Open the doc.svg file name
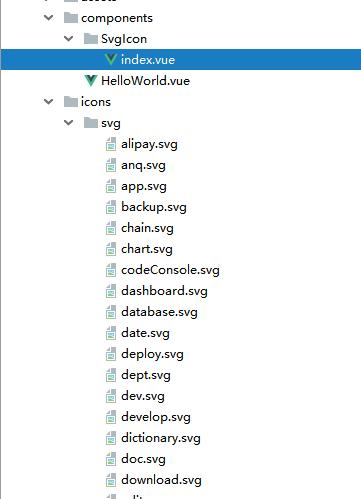Viewport: 361px width, 499px height. [143, 459]
